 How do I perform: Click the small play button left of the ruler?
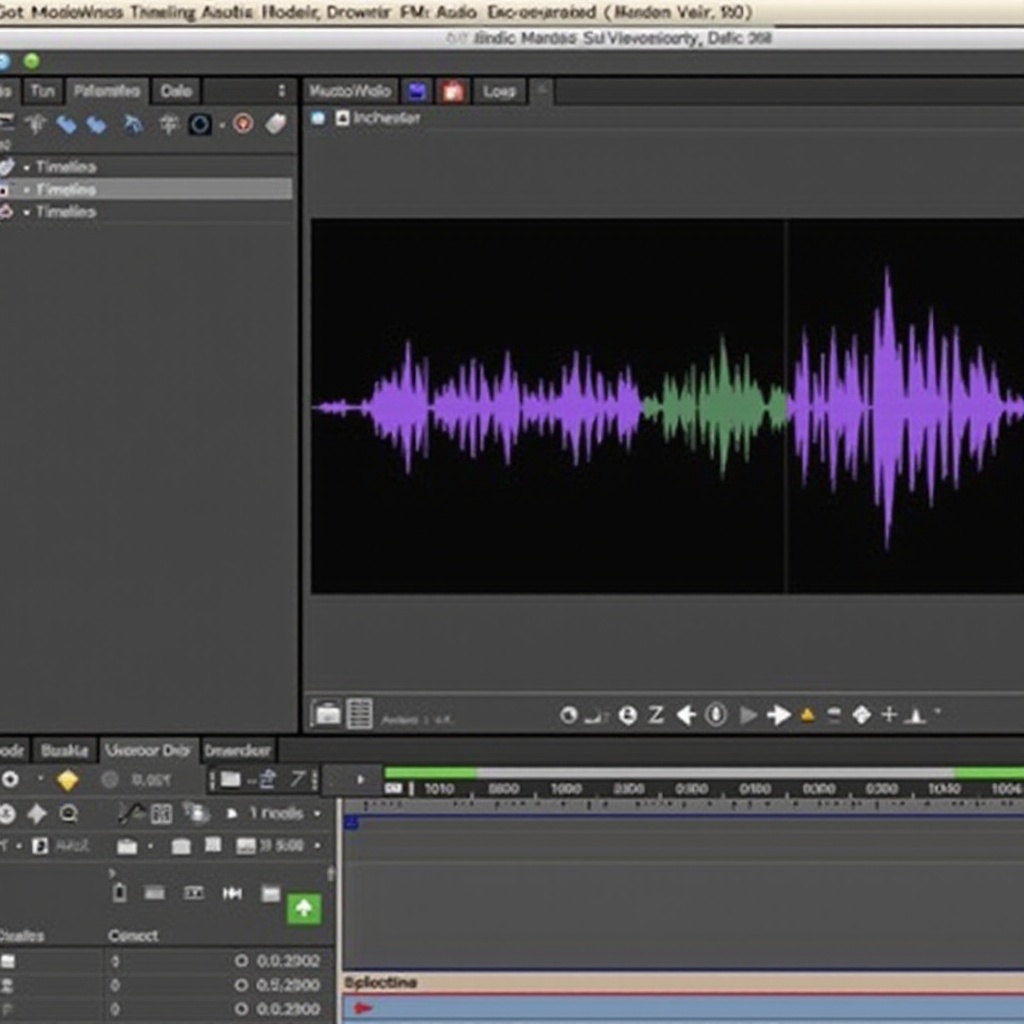(x=360, y=779)
